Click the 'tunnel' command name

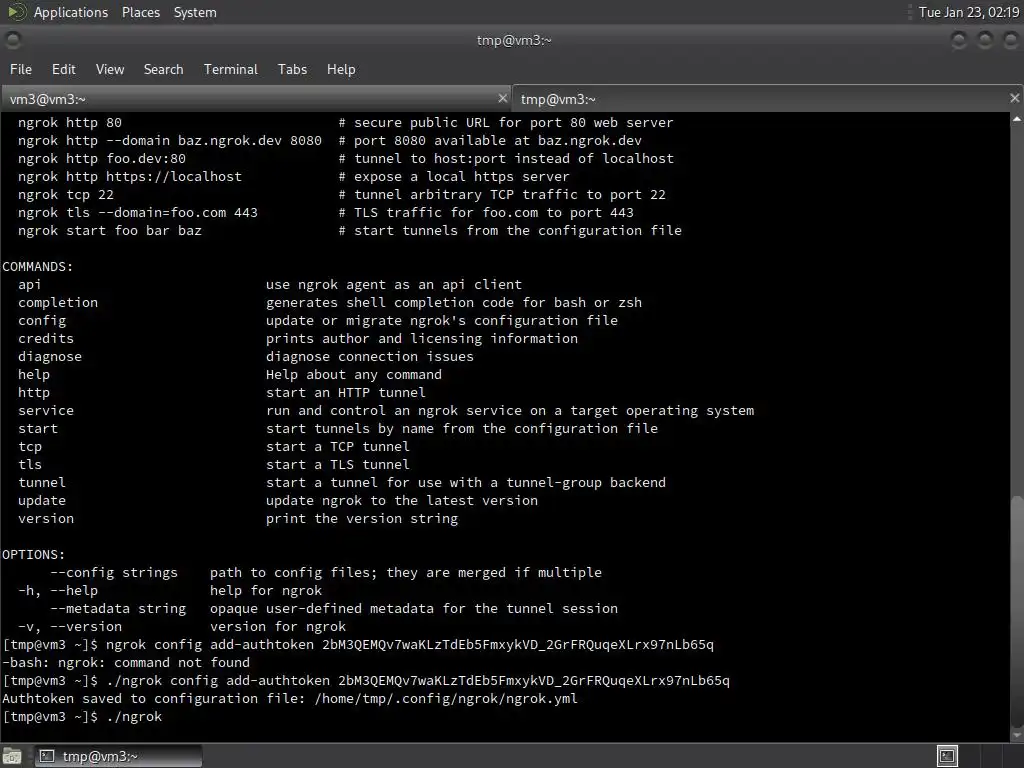pyautogui.click(x=42, y=483)
